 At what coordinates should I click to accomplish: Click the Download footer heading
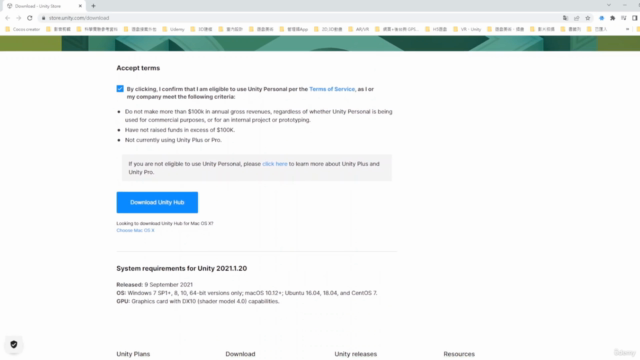tap(240, 354)
